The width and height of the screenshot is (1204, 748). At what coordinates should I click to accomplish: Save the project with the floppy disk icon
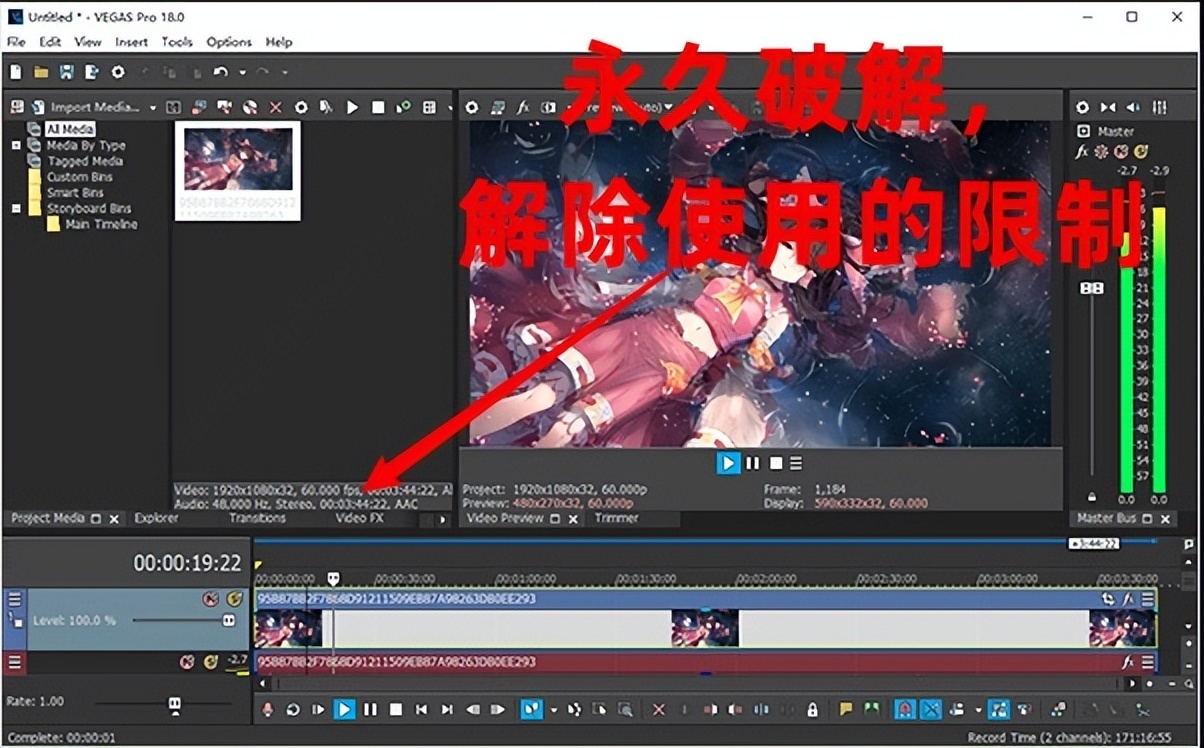[66, 72]
